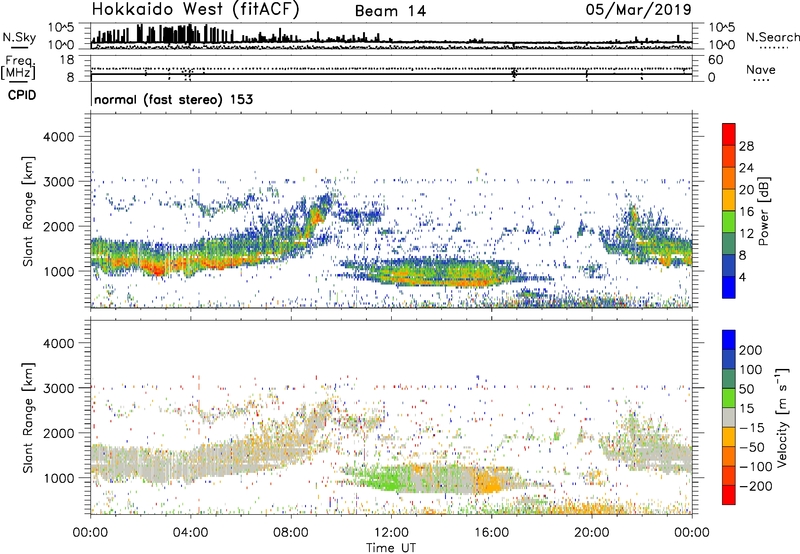
Task: Click the "100" tick on the velocity colorbar
Action: [751, 370]
